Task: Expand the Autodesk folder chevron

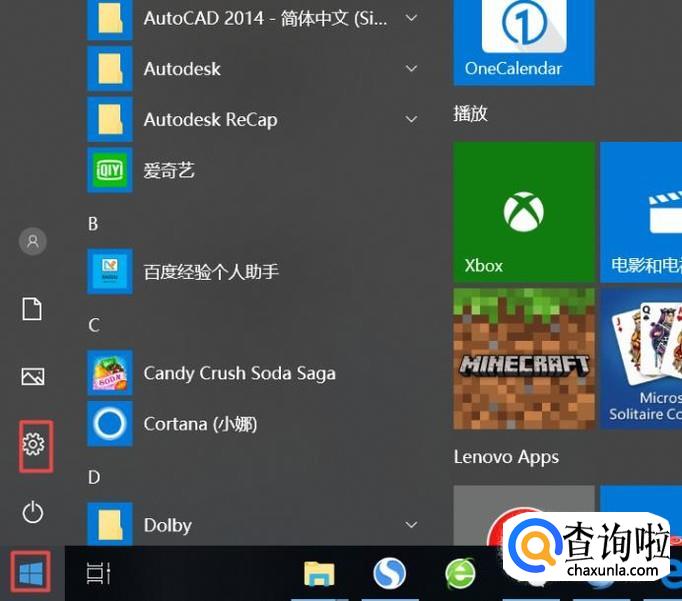Action: click(411, 69)
